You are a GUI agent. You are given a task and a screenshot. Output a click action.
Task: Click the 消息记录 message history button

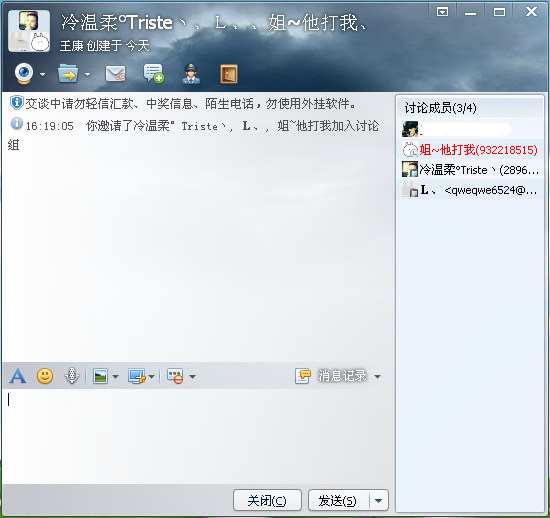pyautogui.click(x=337, y=376)
